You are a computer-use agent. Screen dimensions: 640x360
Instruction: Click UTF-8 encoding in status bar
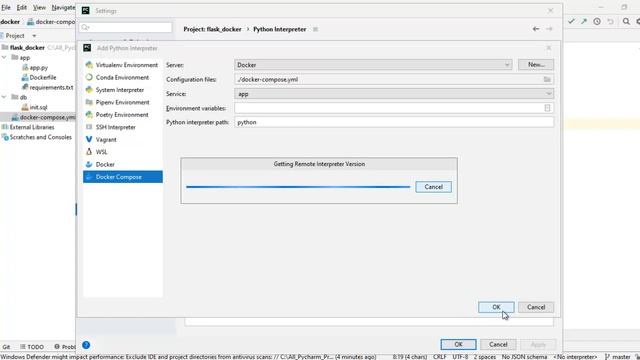460,357
